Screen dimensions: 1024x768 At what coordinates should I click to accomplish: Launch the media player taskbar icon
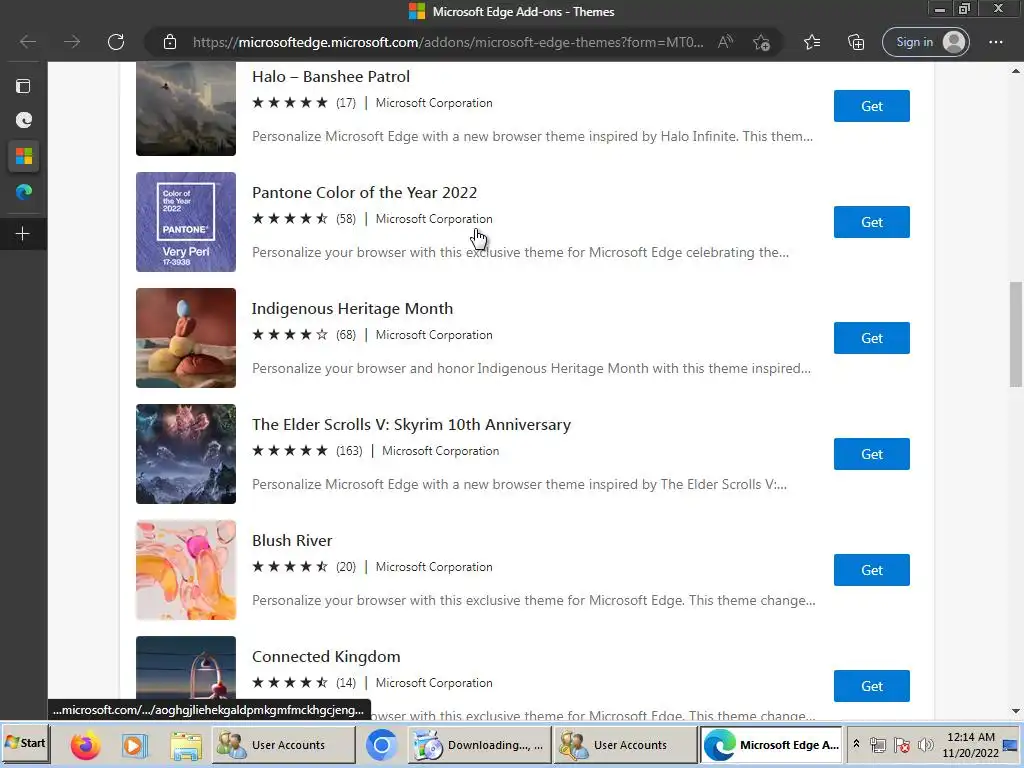(x=135, y=745)
